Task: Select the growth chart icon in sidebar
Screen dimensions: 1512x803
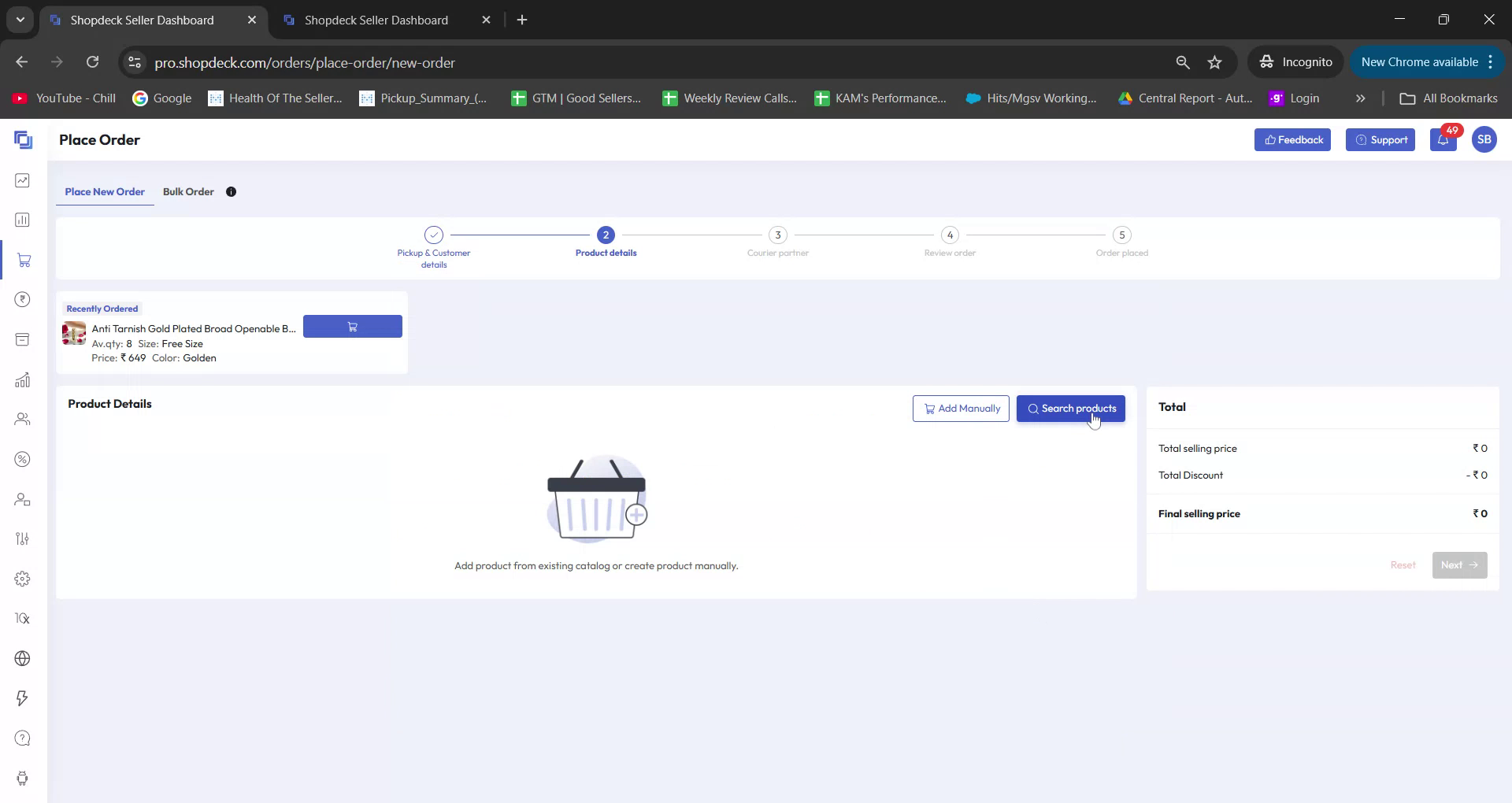Action: (23, 379)
